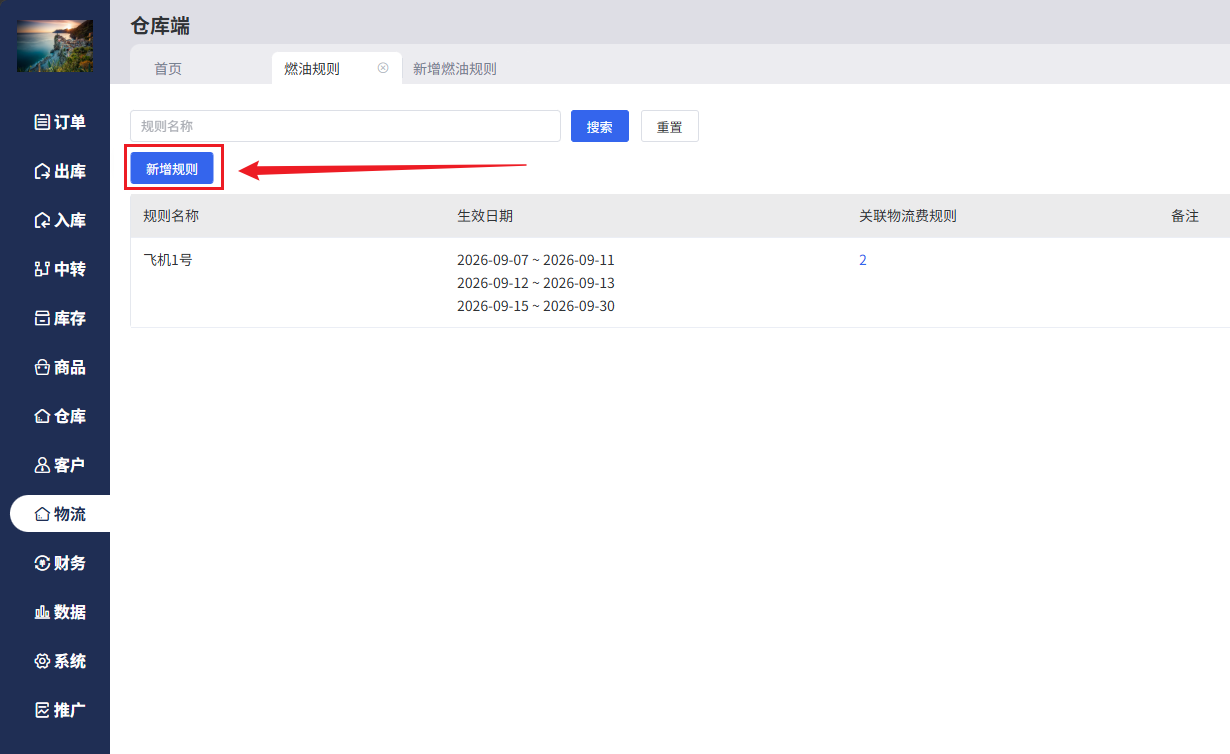Click date range 2026-09-12 ~ 2026-09-13

(x=536, y=283)
